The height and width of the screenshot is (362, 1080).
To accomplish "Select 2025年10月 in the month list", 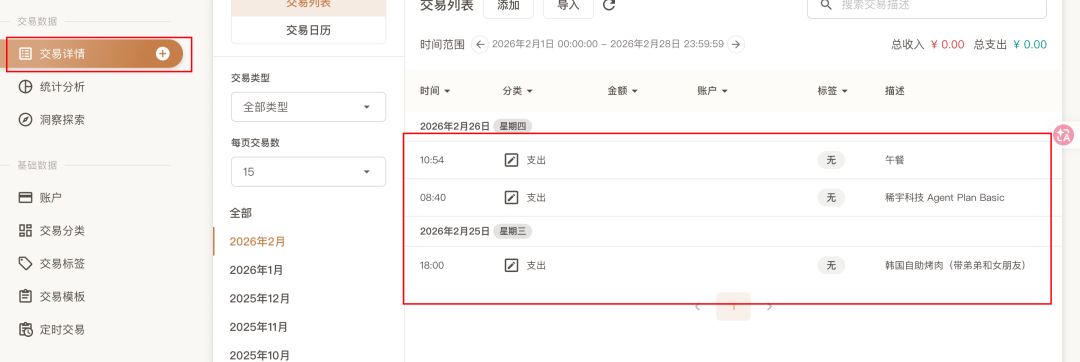I will pyautogui.click(x=260, y=355).
